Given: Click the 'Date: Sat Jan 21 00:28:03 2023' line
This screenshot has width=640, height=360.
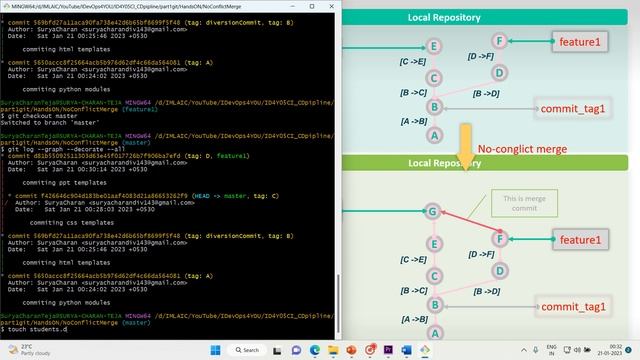Looking at the screenshot, I should coord(85,209).
